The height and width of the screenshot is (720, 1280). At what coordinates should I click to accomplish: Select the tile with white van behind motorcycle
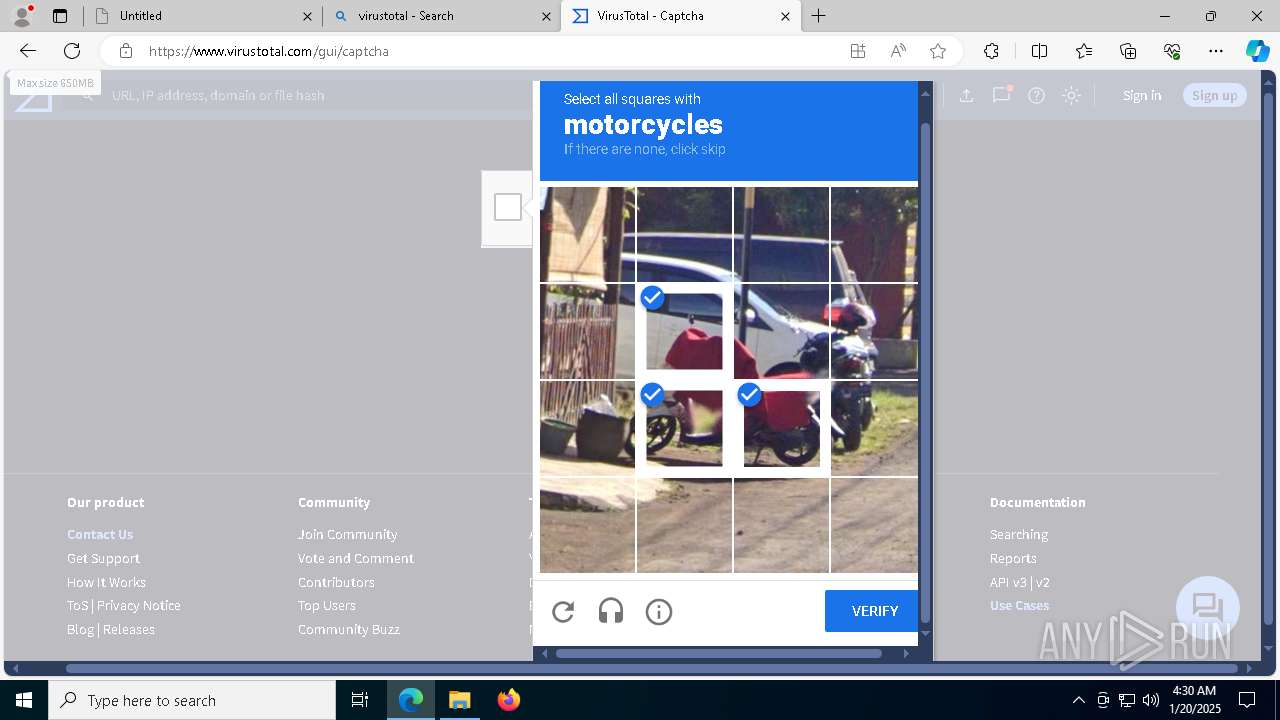pos(782,332)
